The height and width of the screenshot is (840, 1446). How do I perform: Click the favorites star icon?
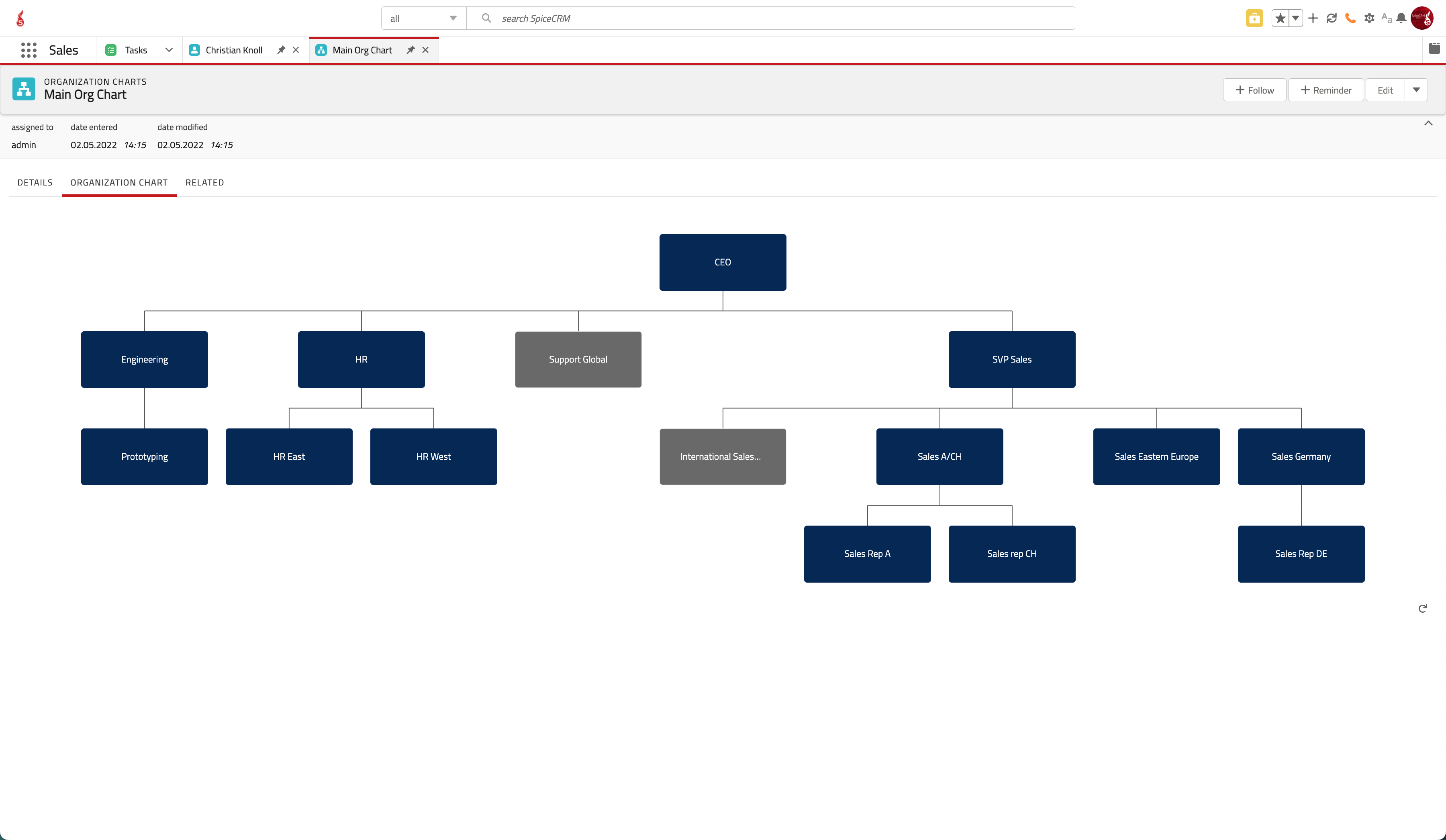coord(1280,18)
